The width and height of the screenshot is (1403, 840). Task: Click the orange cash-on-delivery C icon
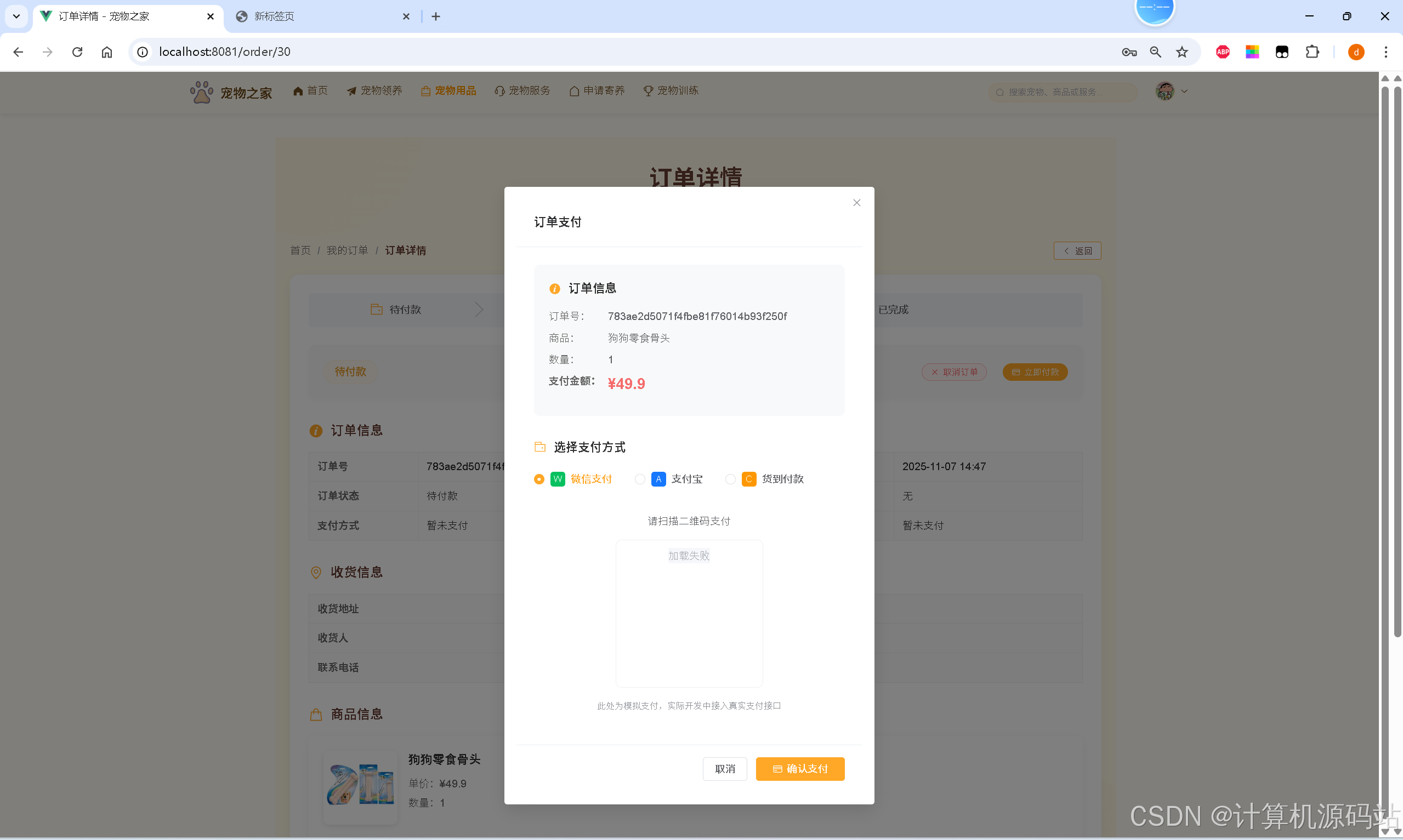pyautogui.click(x=749, y=479)
